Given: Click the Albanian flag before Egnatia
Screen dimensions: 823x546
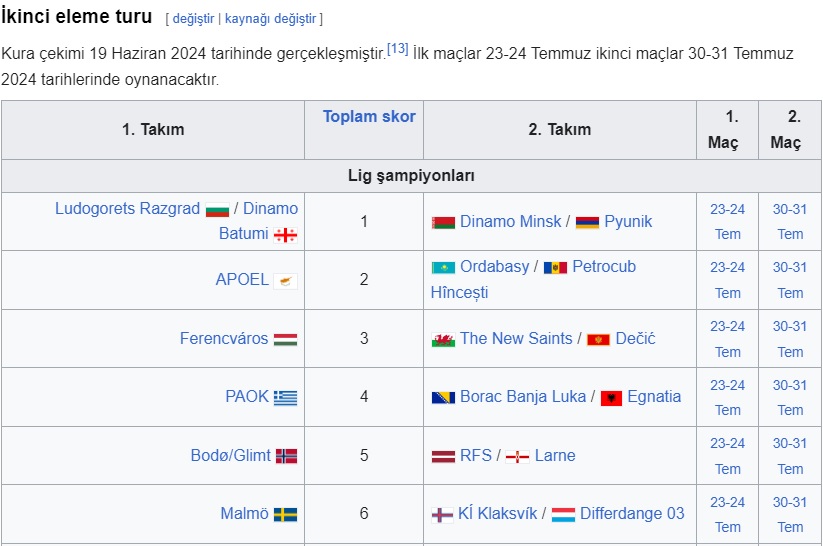Looking at the screenshot, I should click(x=611, y=398).
